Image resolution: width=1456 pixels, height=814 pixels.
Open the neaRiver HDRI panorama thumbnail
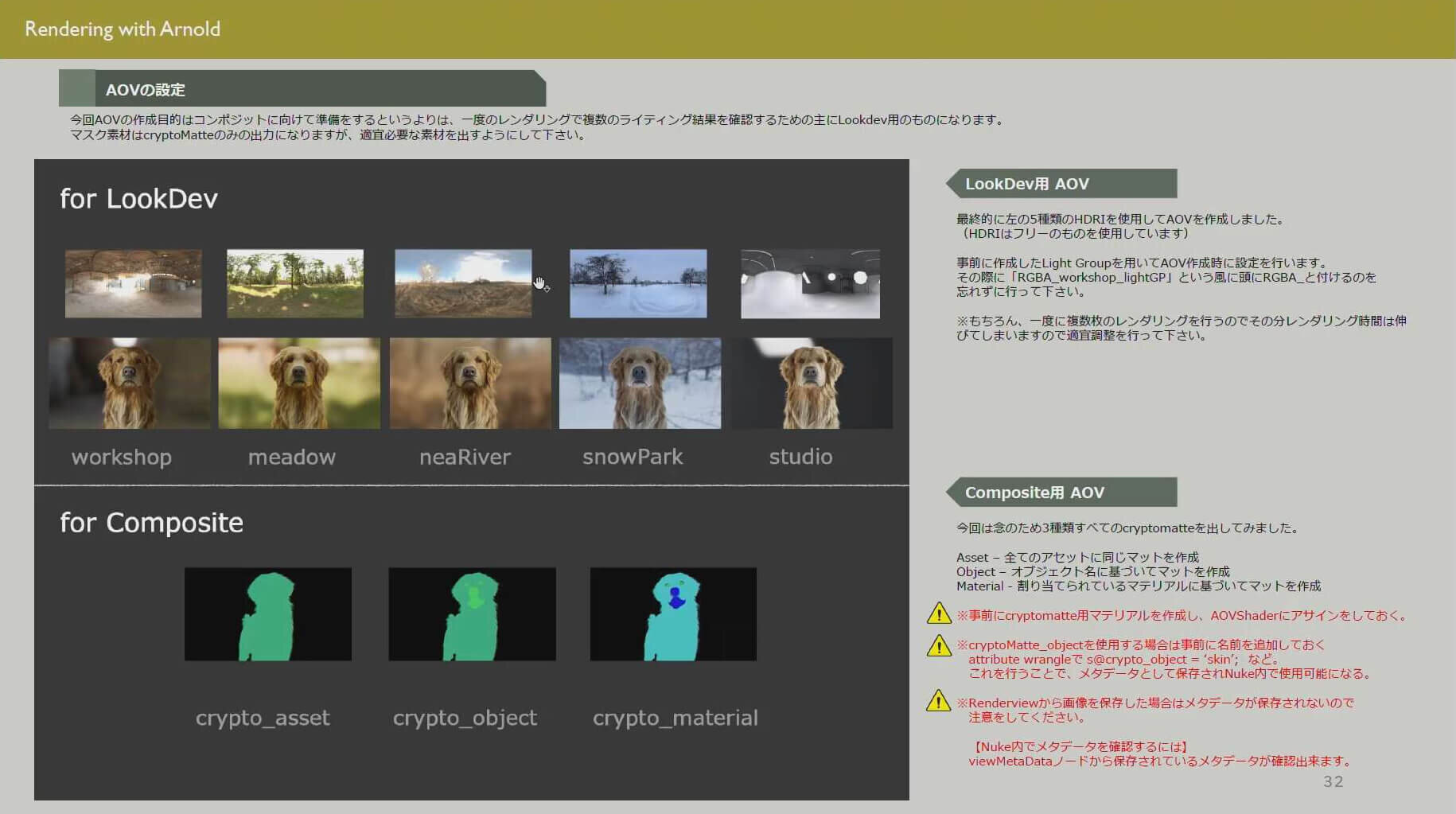463,283
